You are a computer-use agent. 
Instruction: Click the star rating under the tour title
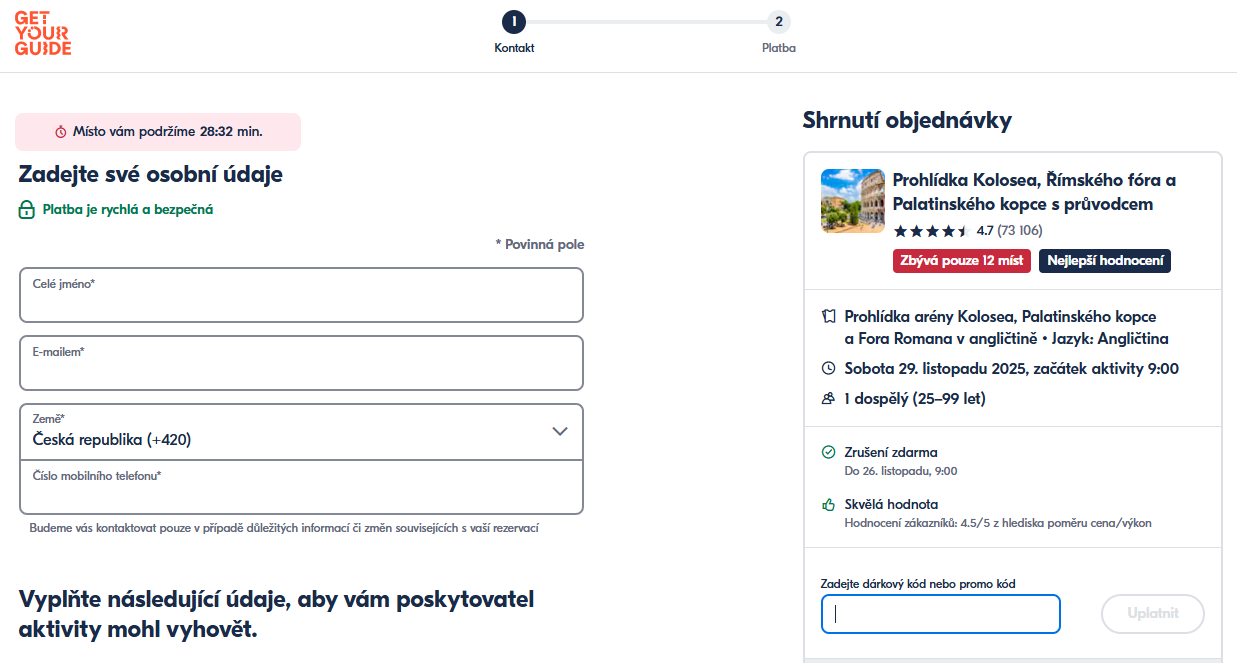click(932, 230)
